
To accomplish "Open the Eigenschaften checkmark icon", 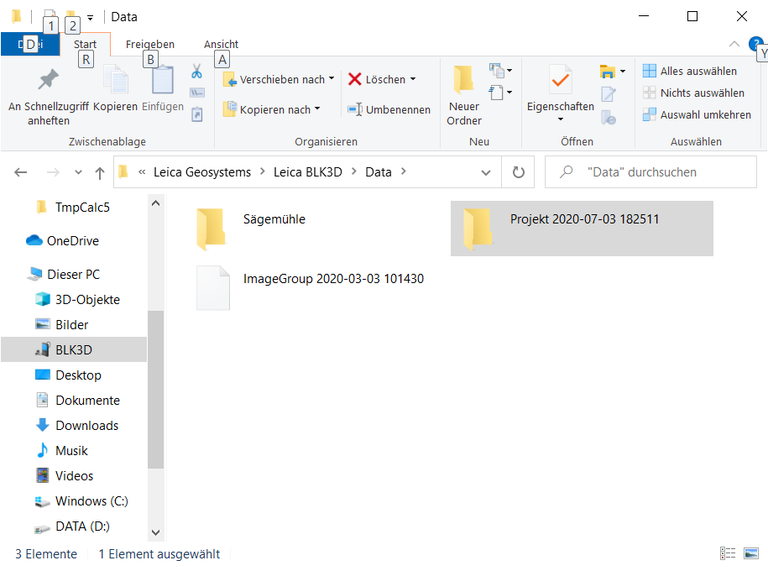I will (x=560, y=80).
